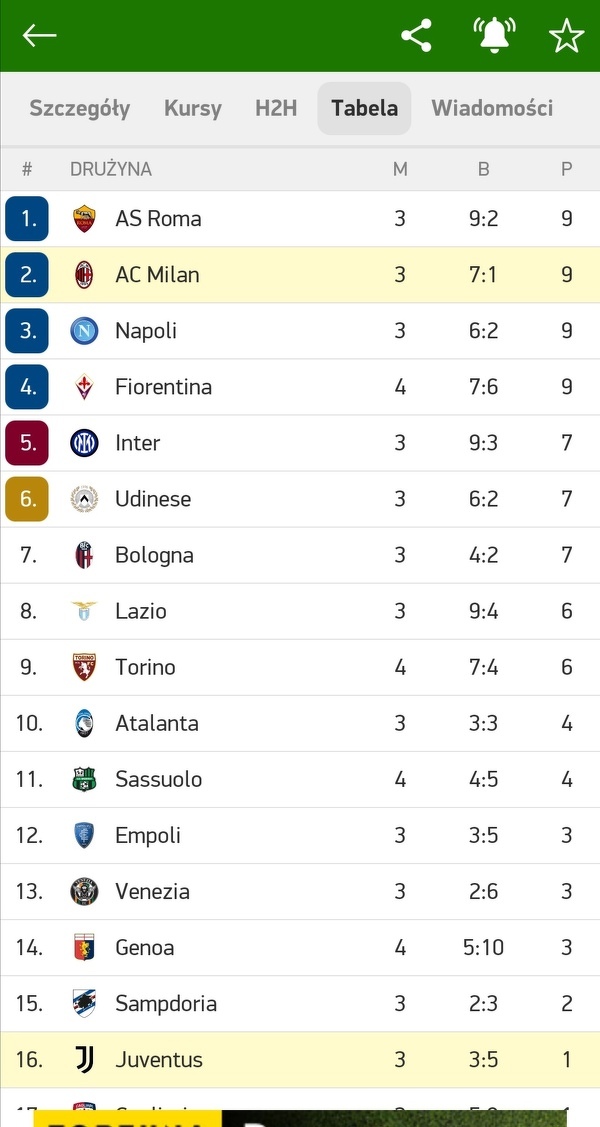This screenshot has width=600, height=1127.
Task: Click the blue position 1 badge
Action: 27,219
